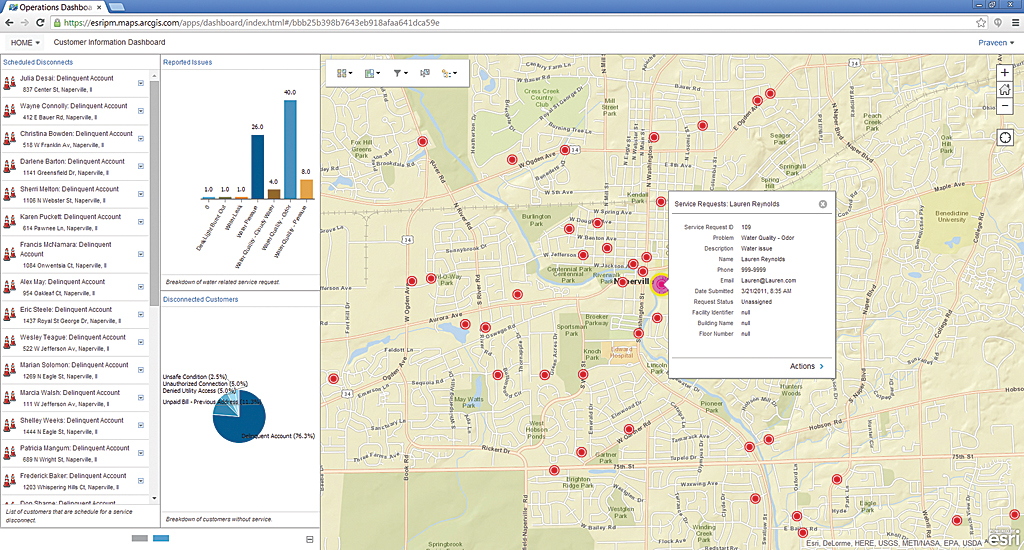
Task: Click the highlighted magenta marker near Naperville
Action: (662, 285)
